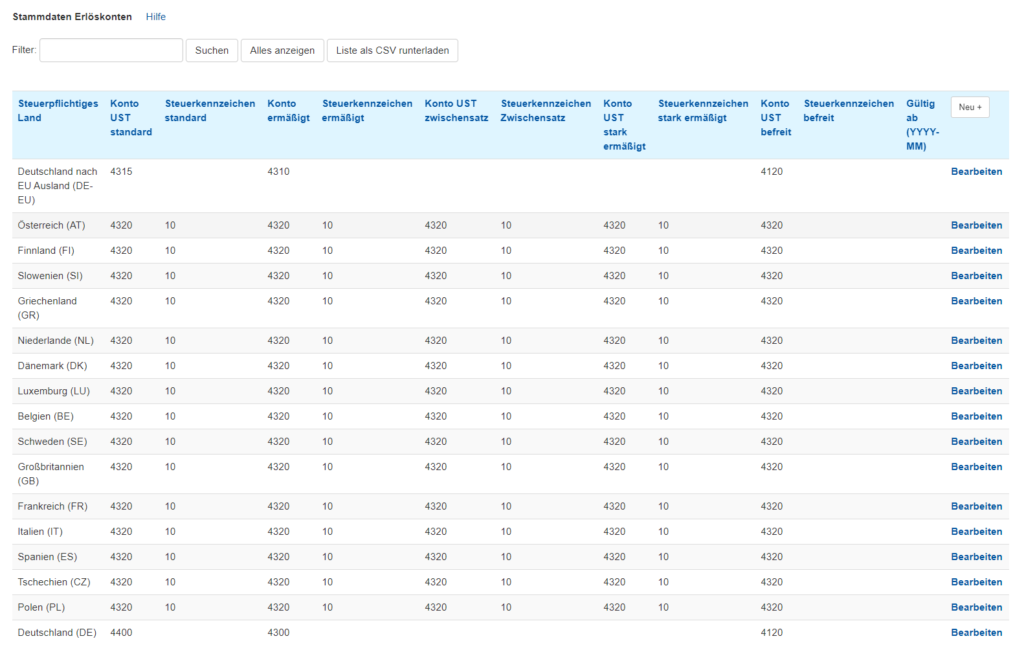This screenshot has height=654, width=1024.
Task: Sort by Konto UST zwischensatz header
Action: (456, 110)
